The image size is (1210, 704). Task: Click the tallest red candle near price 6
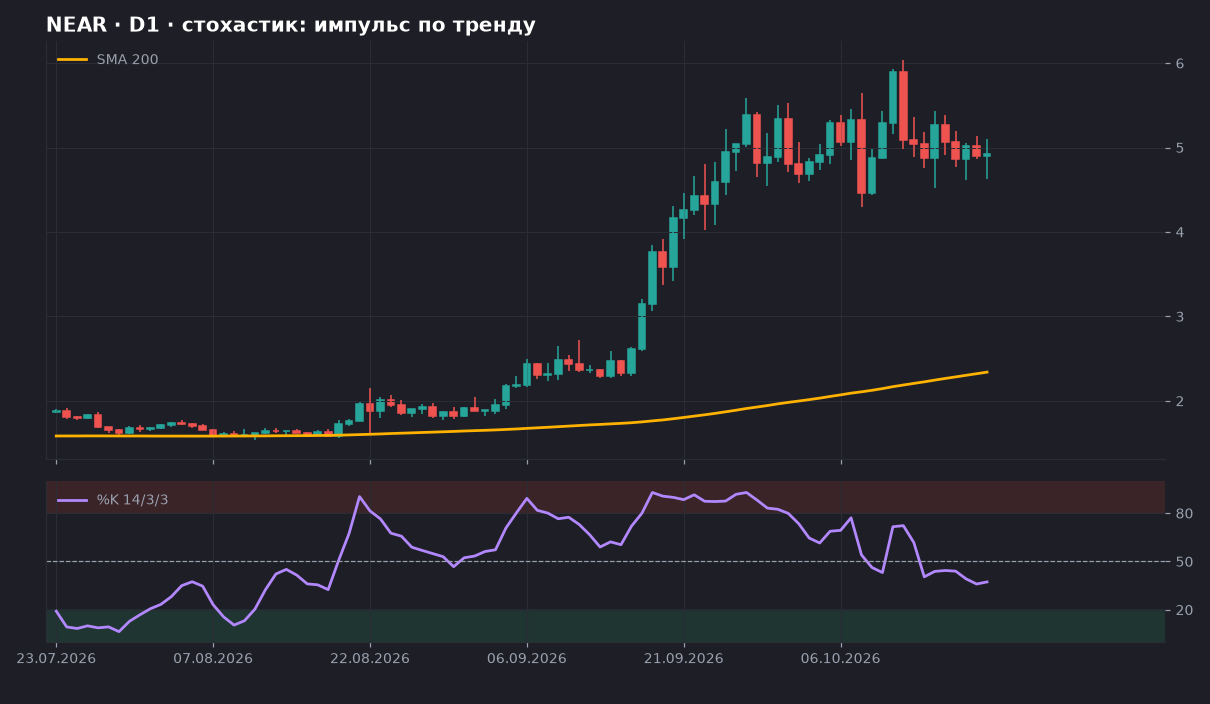click(x=903, y=105)
